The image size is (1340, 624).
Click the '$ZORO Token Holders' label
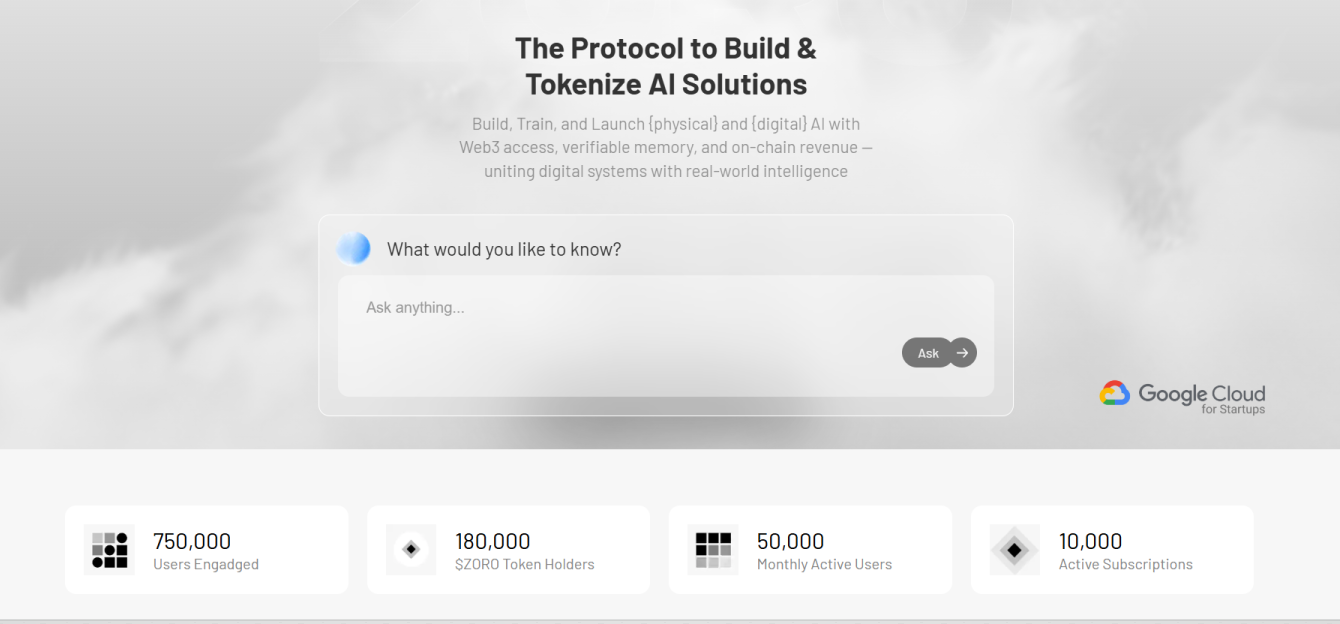[525, 564]
